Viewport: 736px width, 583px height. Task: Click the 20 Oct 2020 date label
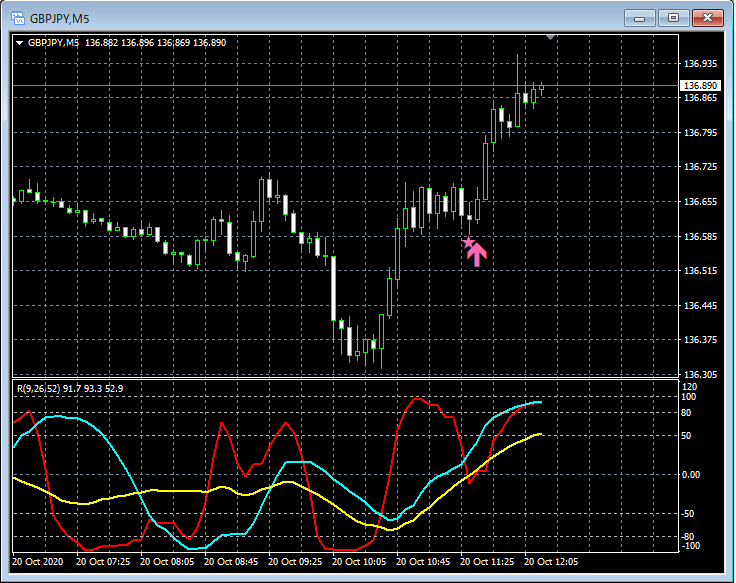point(38,561)
